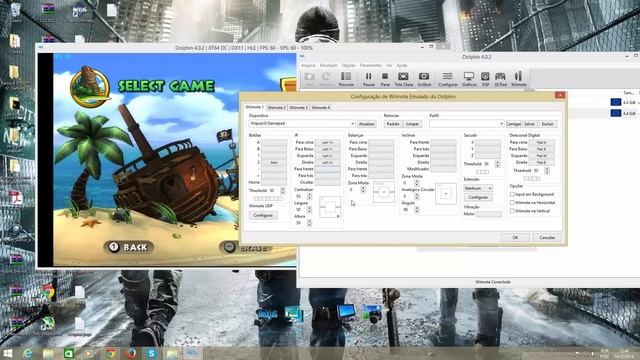Click the Home button mapping field
The height and width of the screenshot is (360, 640).
(x=274, y=182)
